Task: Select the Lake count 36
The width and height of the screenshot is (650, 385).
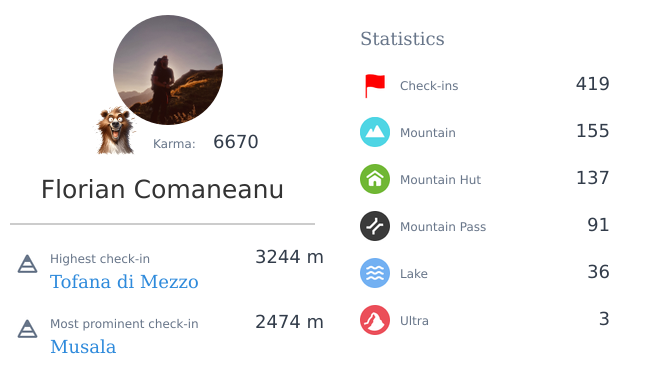Action: coord(598,272)
